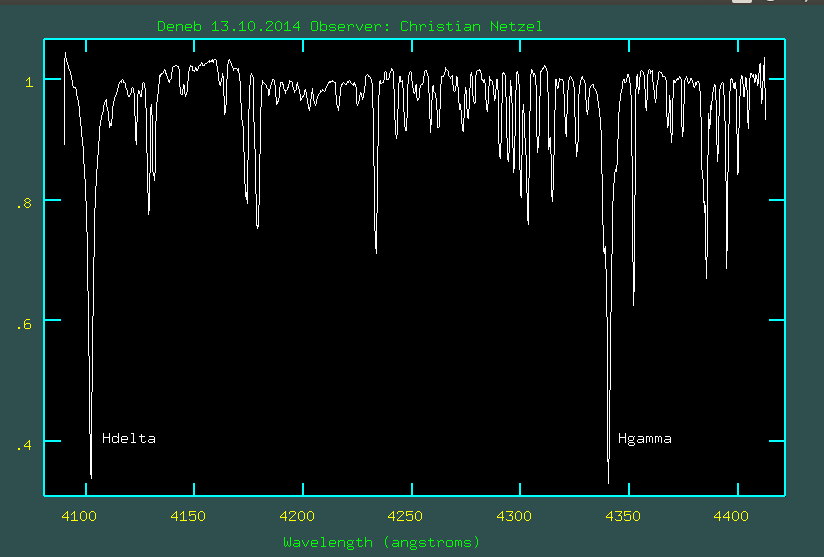Click the y-axis value 1
Image resolution: width=824 pixels, height=557 pixels.
tap(29, 82)
